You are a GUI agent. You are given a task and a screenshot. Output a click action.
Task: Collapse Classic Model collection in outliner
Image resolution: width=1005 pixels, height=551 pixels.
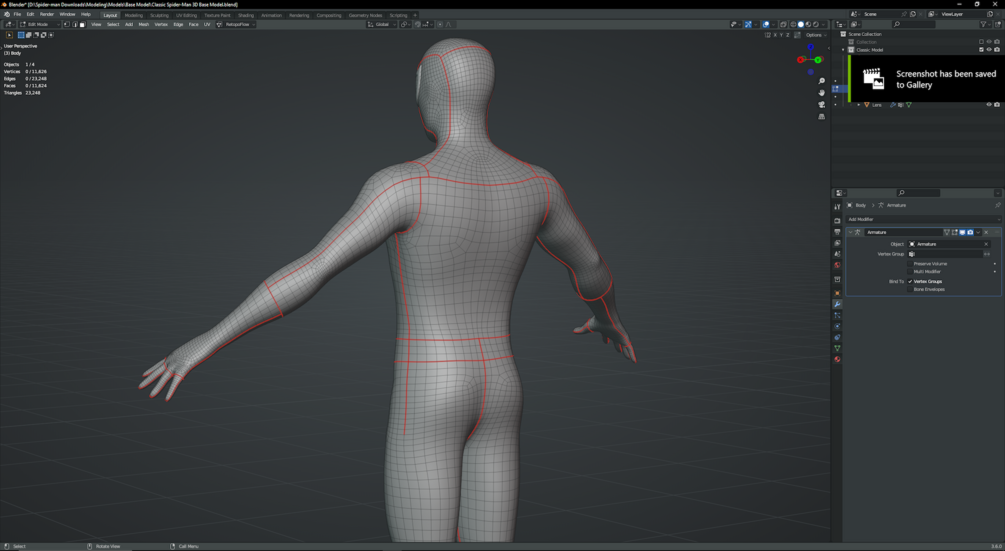click(x=843, y=50)
